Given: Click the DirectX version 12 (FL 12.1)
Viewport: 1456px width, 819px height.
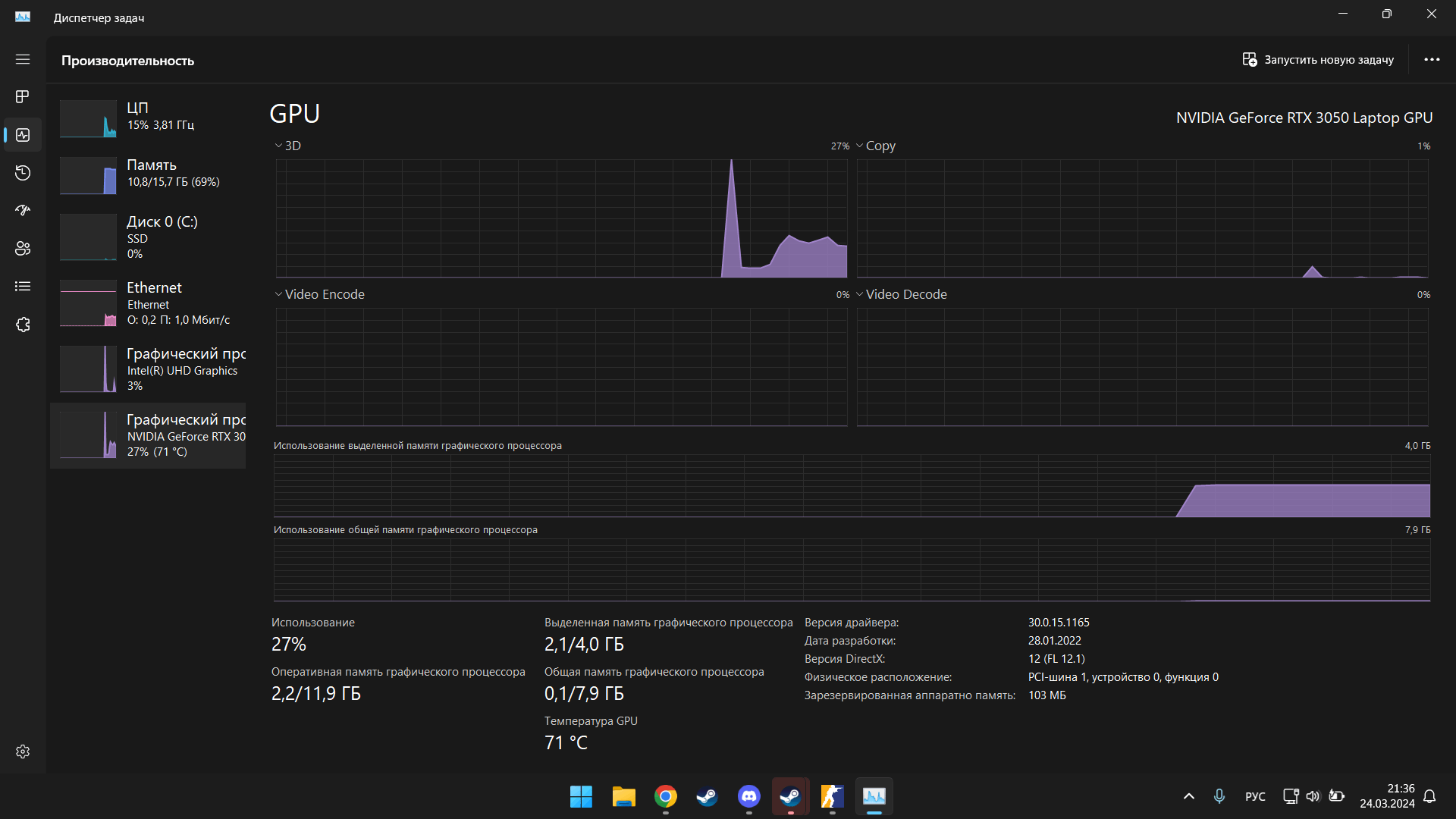Looking at the screenshot, I should click(1056, 659).
